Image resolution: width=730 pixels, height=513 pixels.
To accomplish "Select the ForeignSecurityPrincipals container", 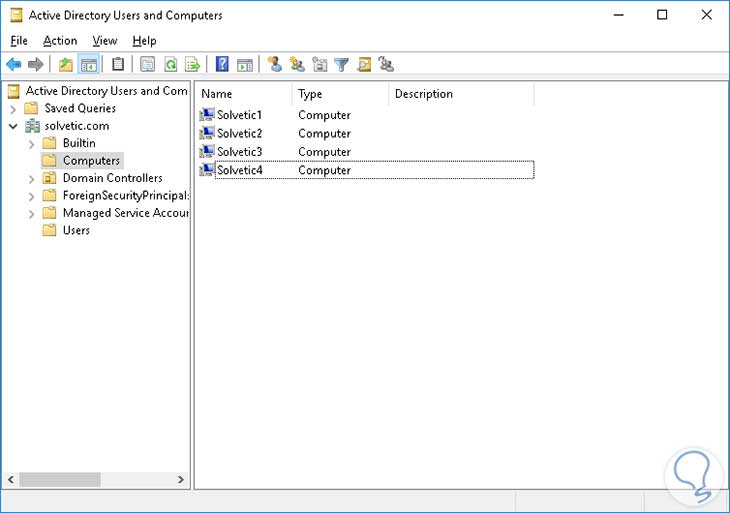I will pyautogui.click(x=126, y=196).
